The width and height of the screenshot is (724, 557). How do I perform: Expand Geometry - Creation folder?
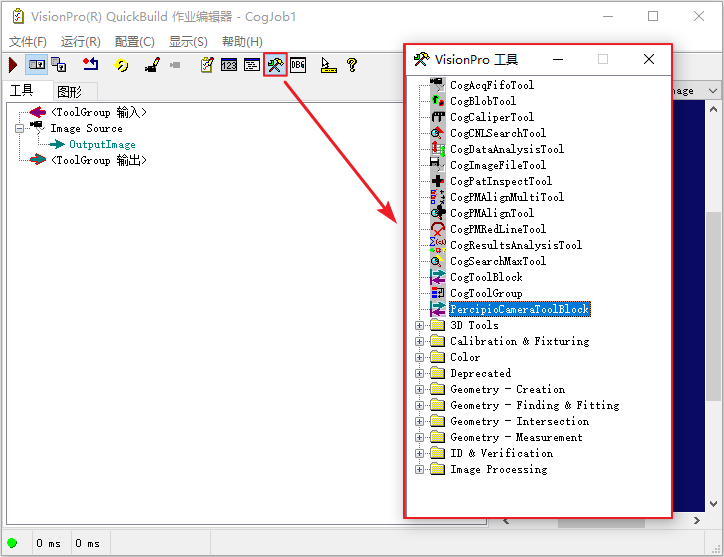pos(419,389)
